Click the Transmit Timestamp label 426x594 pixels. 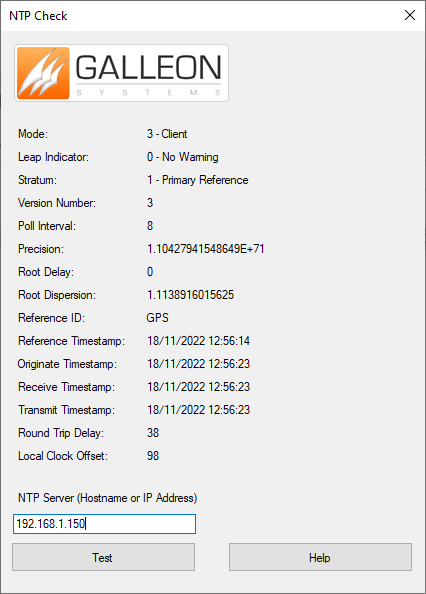66,410
